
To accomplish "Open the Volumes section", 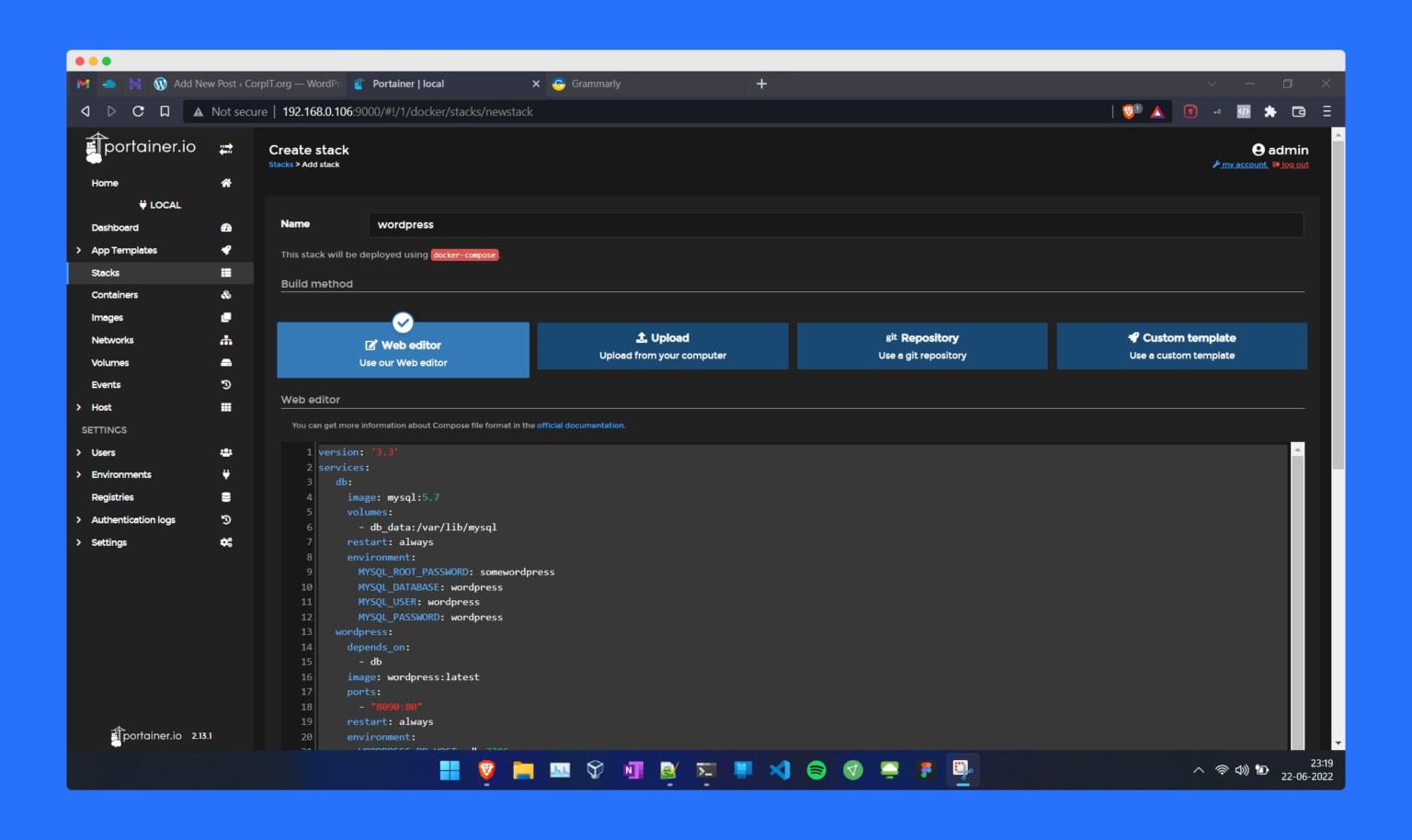I will pyautogui.click(x=110, y=362).
